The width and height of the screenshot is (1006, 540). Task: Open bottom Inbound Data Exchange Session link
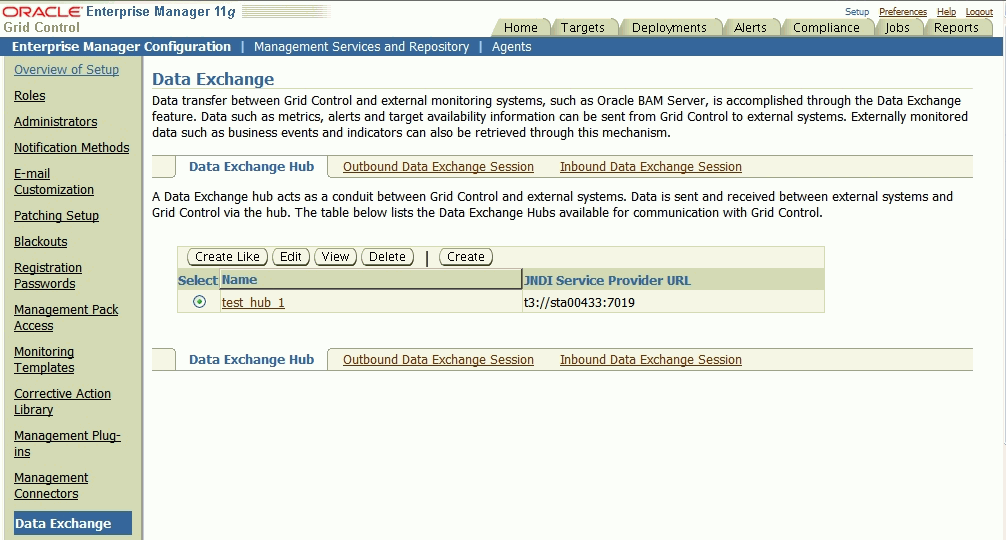[651, 360]
